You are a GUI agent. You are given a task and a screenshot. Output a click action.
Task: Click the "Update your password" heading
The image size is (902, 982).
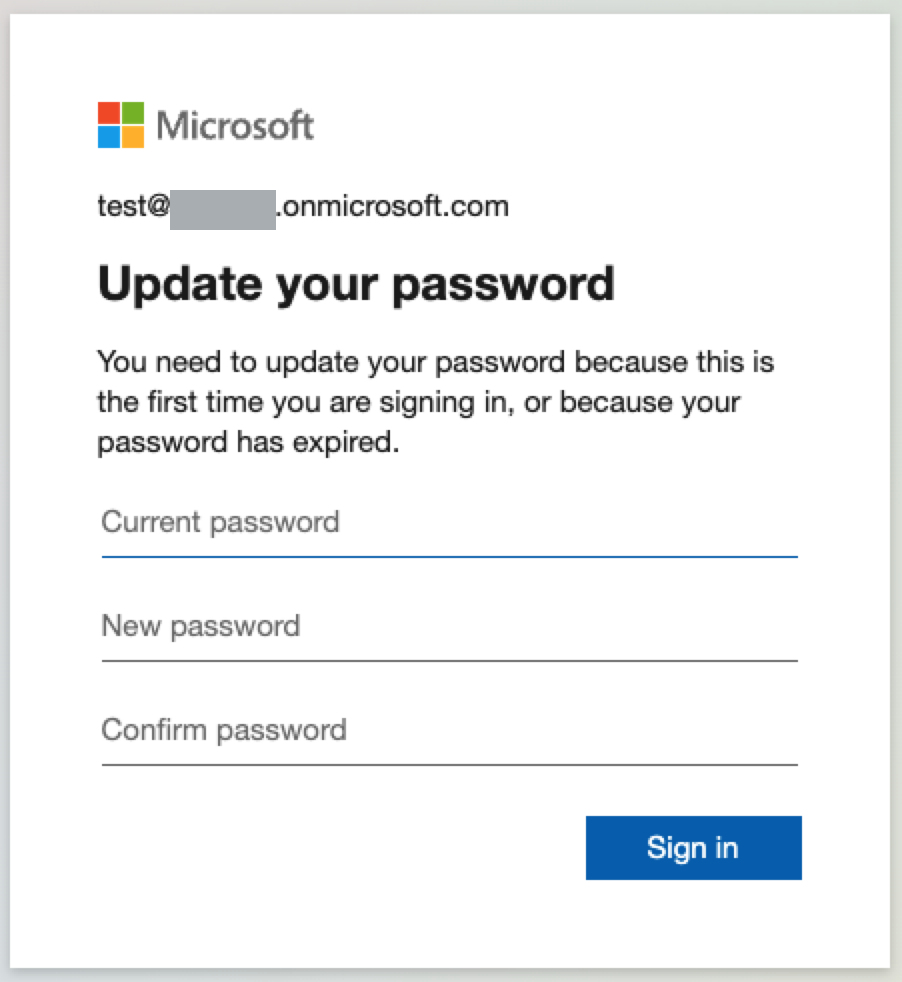click(355, 284)
